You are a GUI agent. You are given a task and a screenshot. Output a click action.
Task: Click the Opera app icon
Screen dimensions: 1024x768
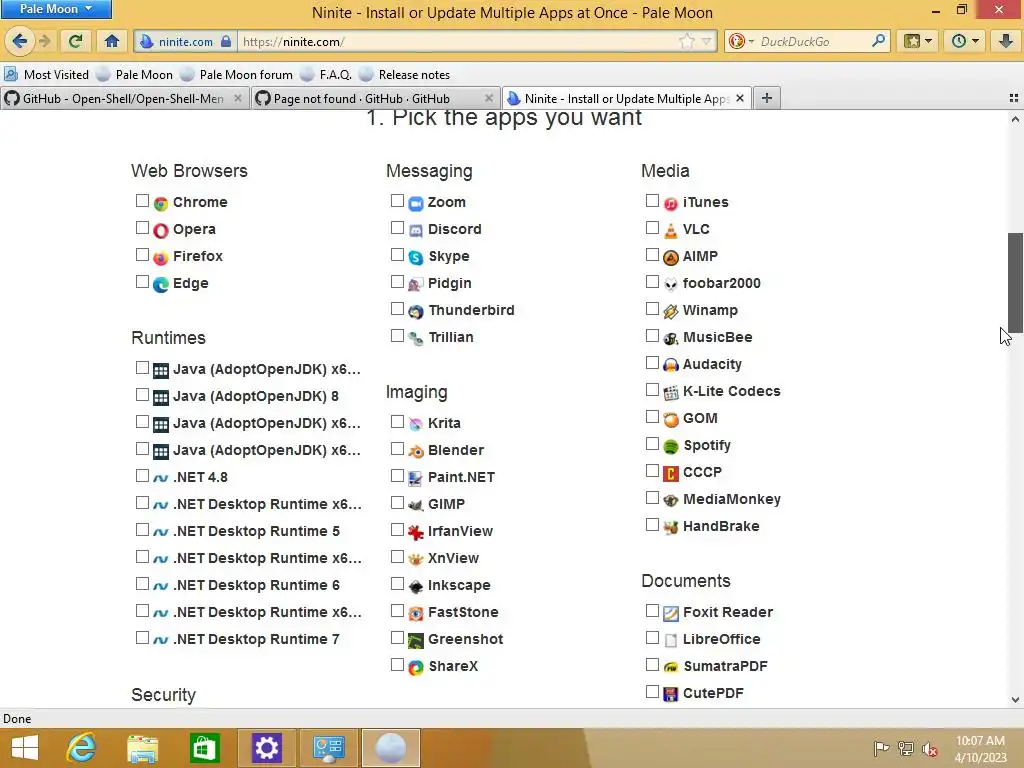[x=161, y=230]
